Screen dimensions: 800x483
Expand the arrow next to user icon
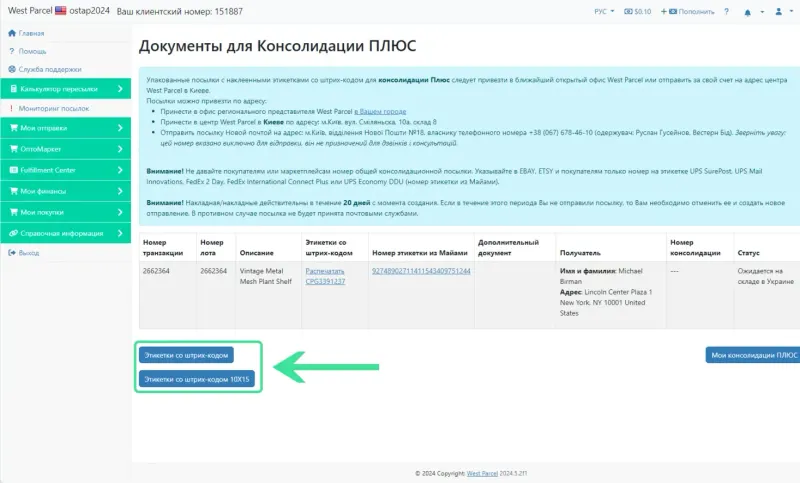tap(791, 11)
